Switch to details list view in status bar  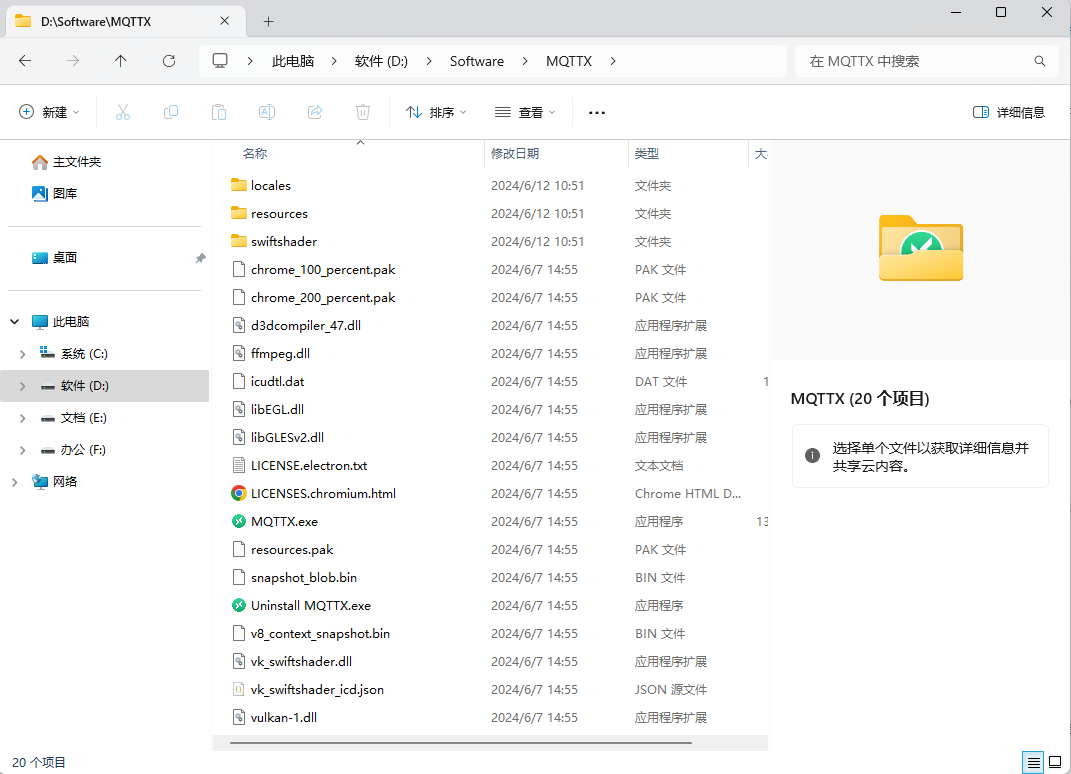pyautogui.click(x=1034, y=762)
